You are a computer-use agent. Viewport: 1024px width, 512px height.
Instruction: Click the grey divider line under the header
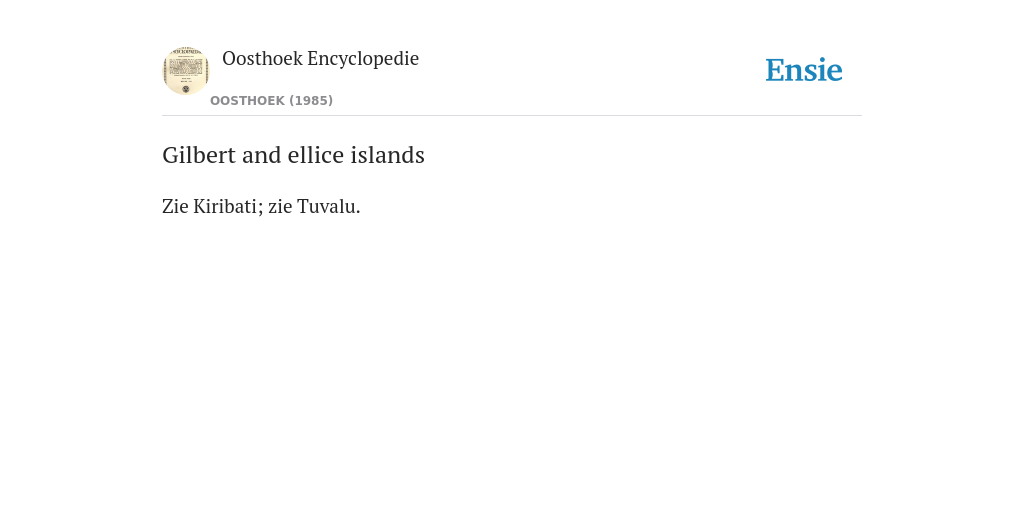[512, 116]
